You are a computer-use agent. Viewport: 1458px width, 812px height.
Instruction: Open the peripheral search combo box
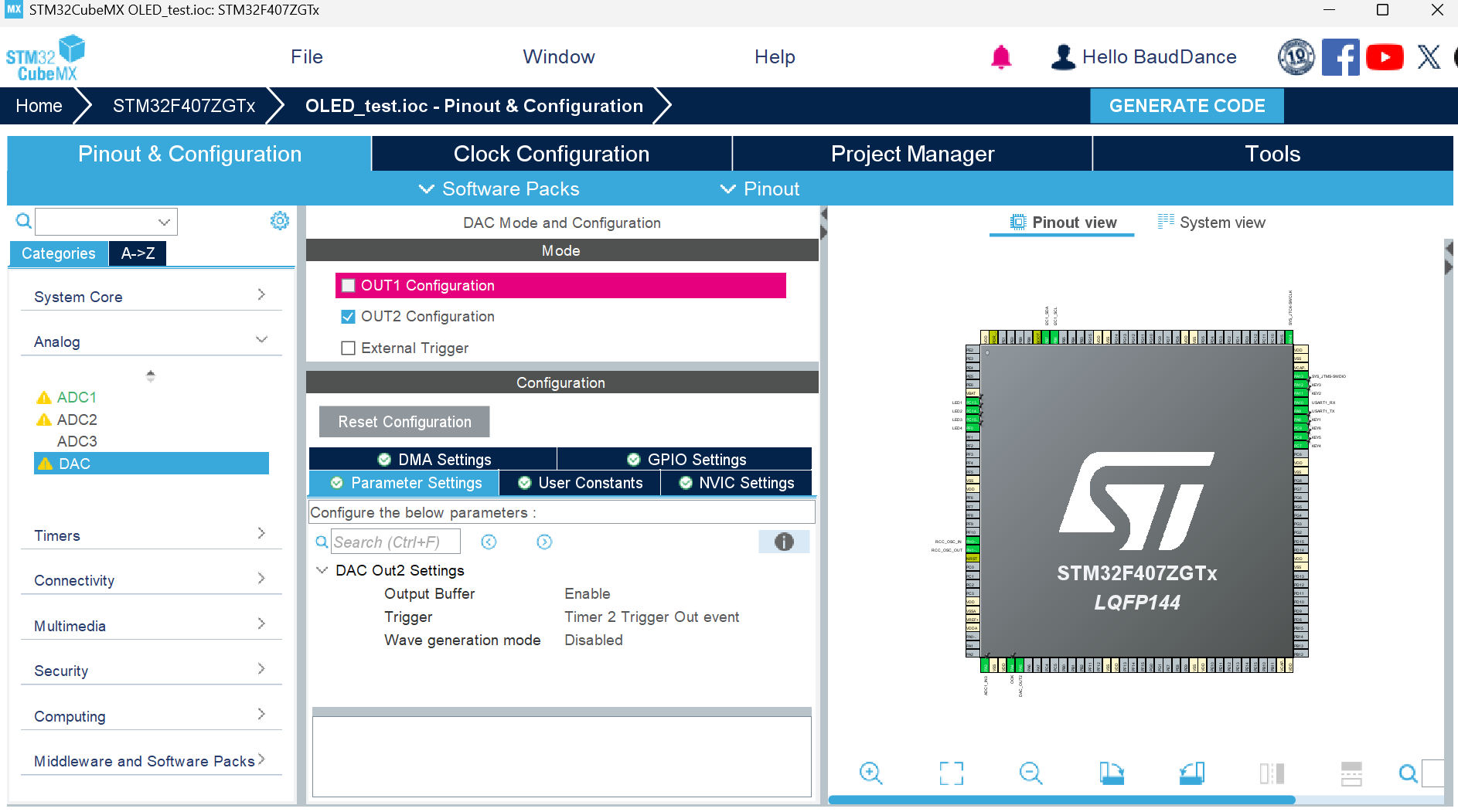point(107,222)
